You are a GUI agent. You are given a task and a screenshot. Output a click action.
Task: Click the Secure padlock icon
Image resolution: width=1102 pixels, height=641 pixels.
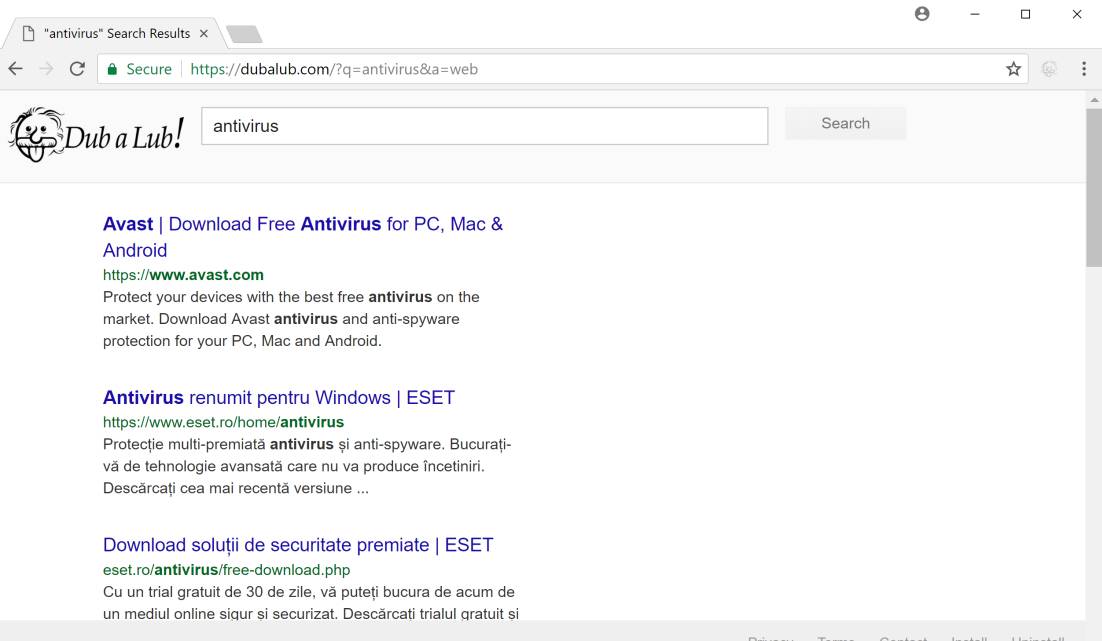pos(113,69)
